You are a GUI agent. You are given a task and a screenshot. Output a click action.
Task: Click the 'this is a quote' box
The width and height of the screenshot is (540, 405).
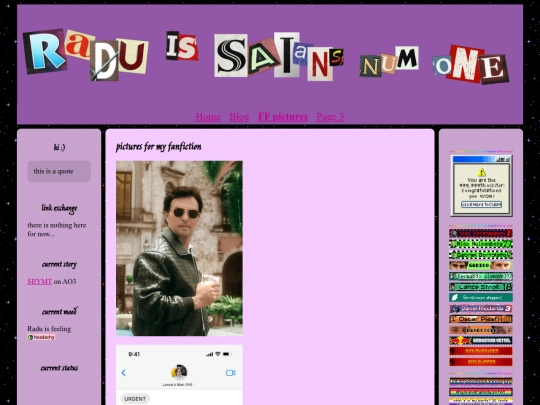[x=59, y=171]
